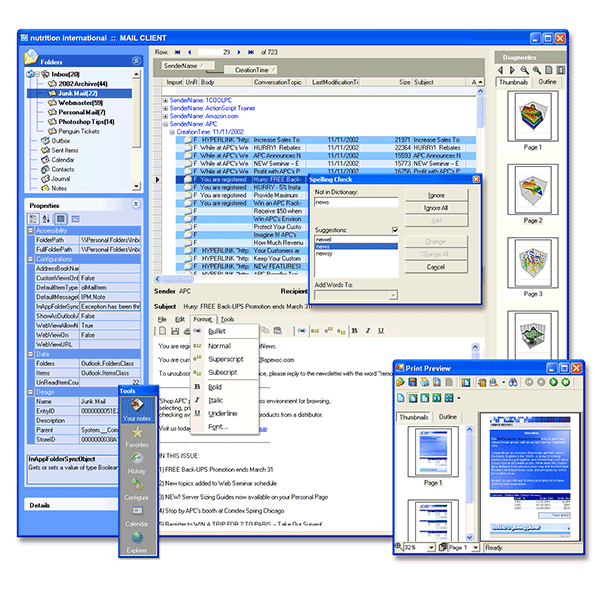Click Alphabetical sort icon in Properties toolbar
Image resolution: width=600 pixels, height=600 pixels.
click(46, 219)
